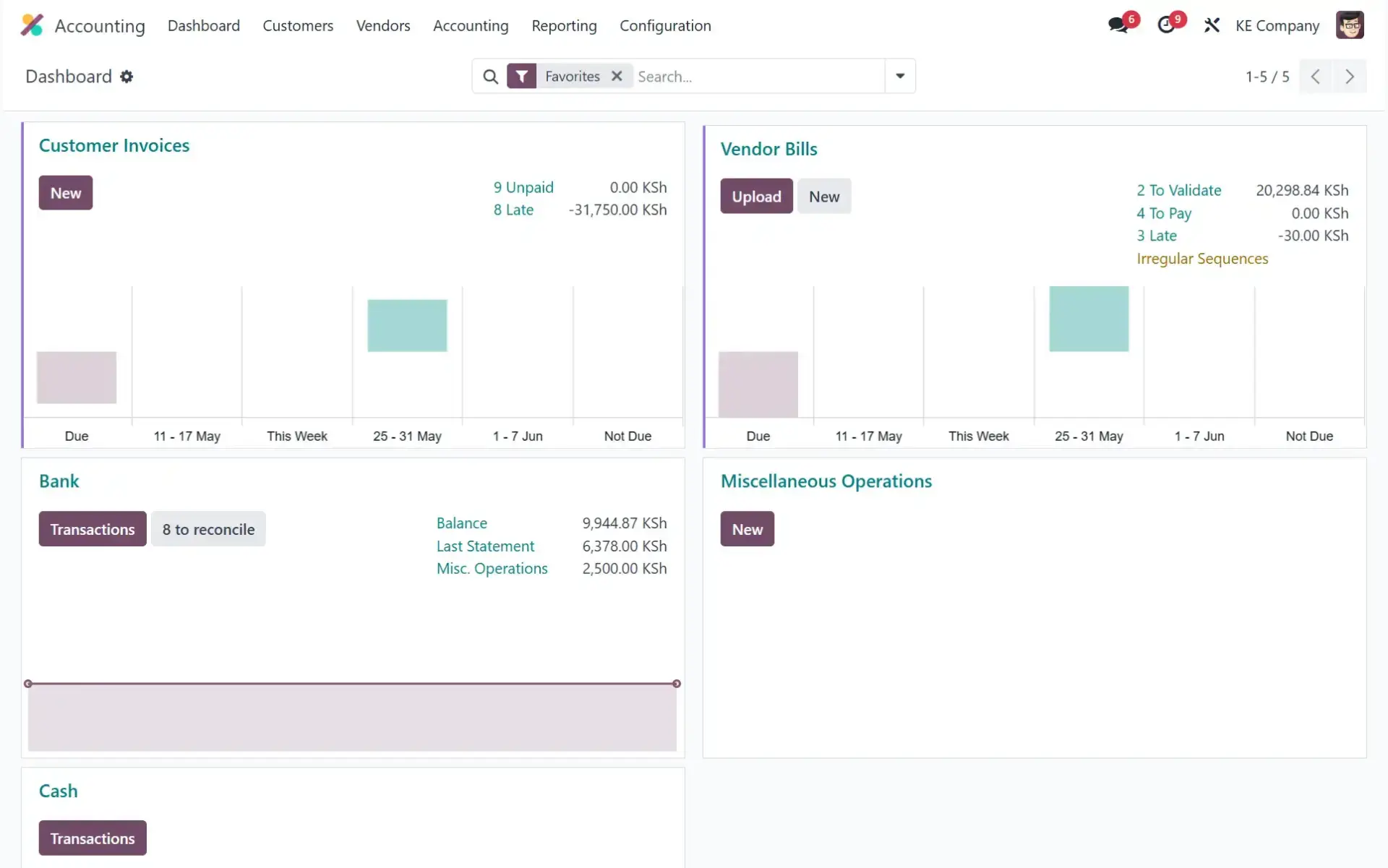Click Upload in Vendor Bills
1388x868 pixels.
pyautogui.click(x=756, y=197)
